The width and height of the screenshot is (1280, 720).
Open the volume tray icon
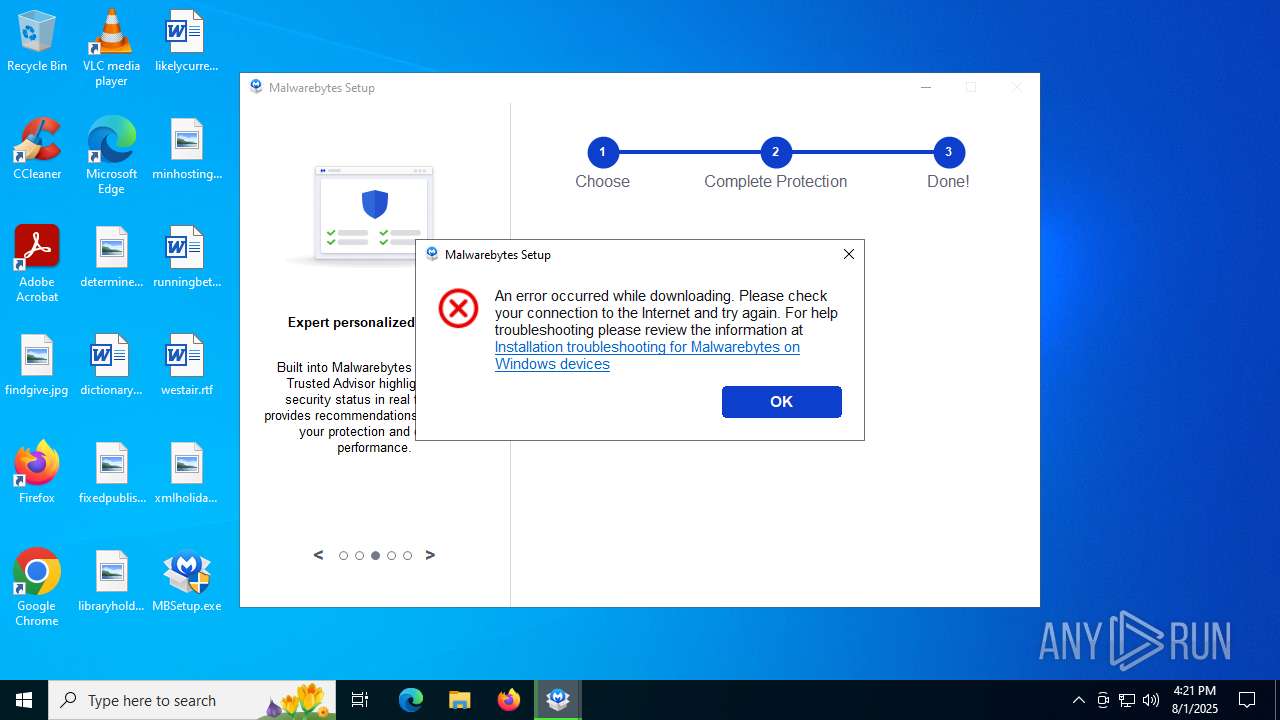1151,700
